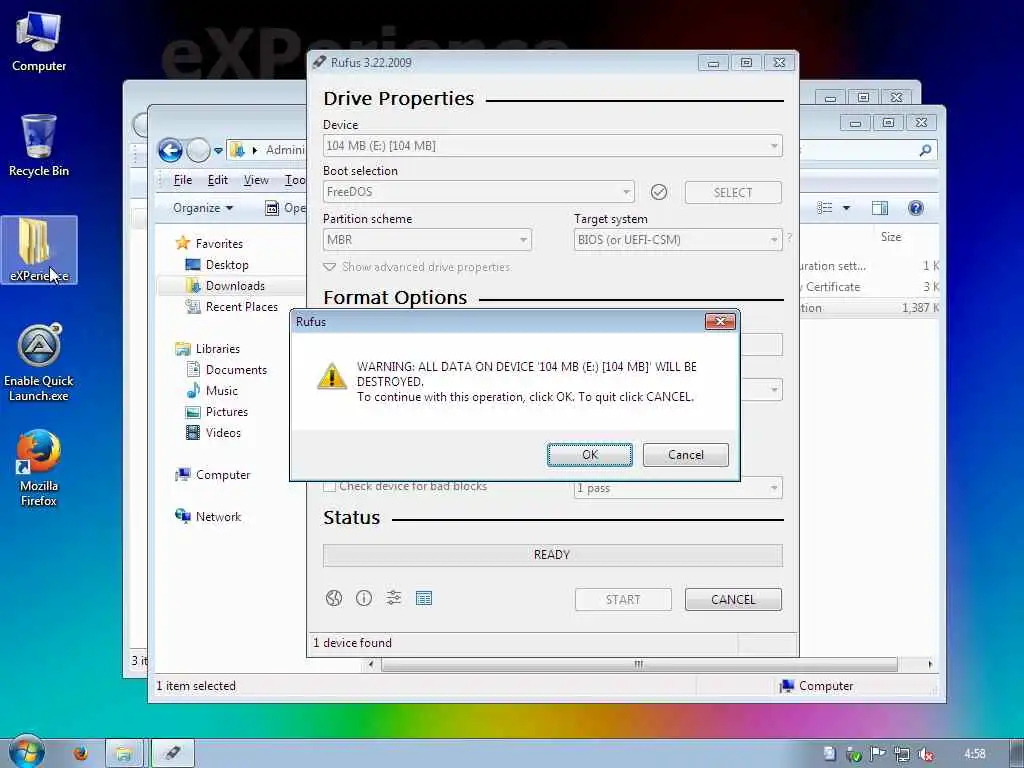Image resolution: width=1024 pixels, height=768 pixels.
Task: Click Windows Explorer taskbar button
Action: pos(125,753)
